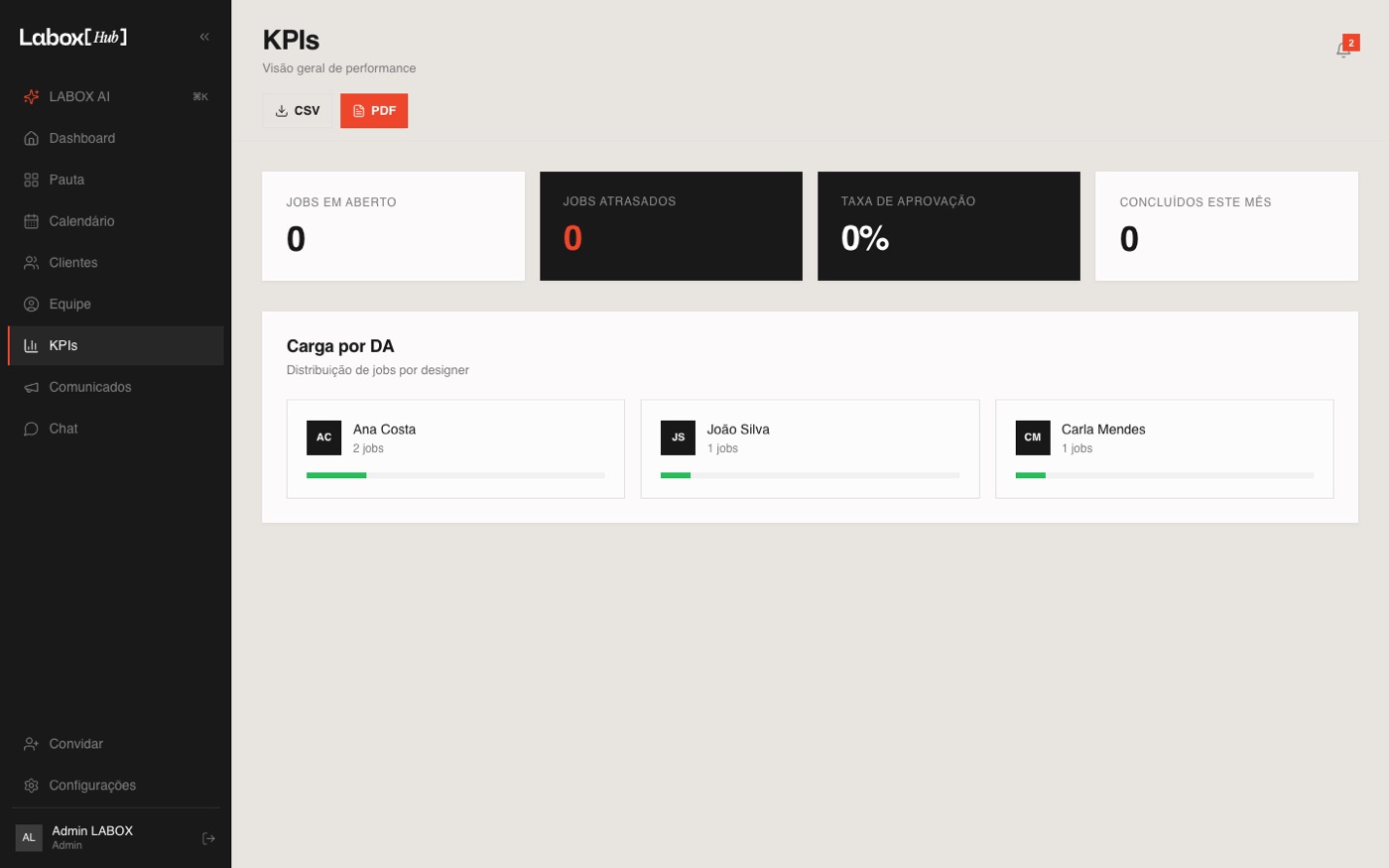Click the 'Carga por DA' heading
Screen dimensions: 1389x868
[340, 346]
